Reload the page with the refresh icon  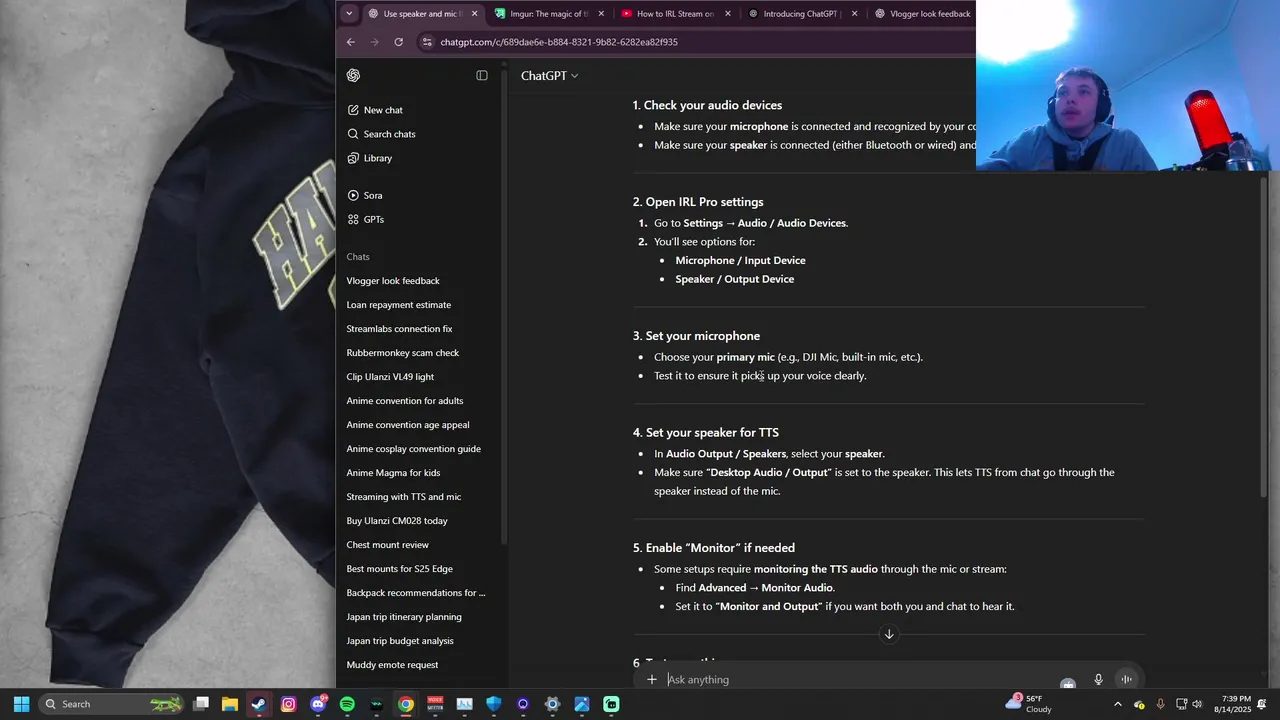click(399, 42)
